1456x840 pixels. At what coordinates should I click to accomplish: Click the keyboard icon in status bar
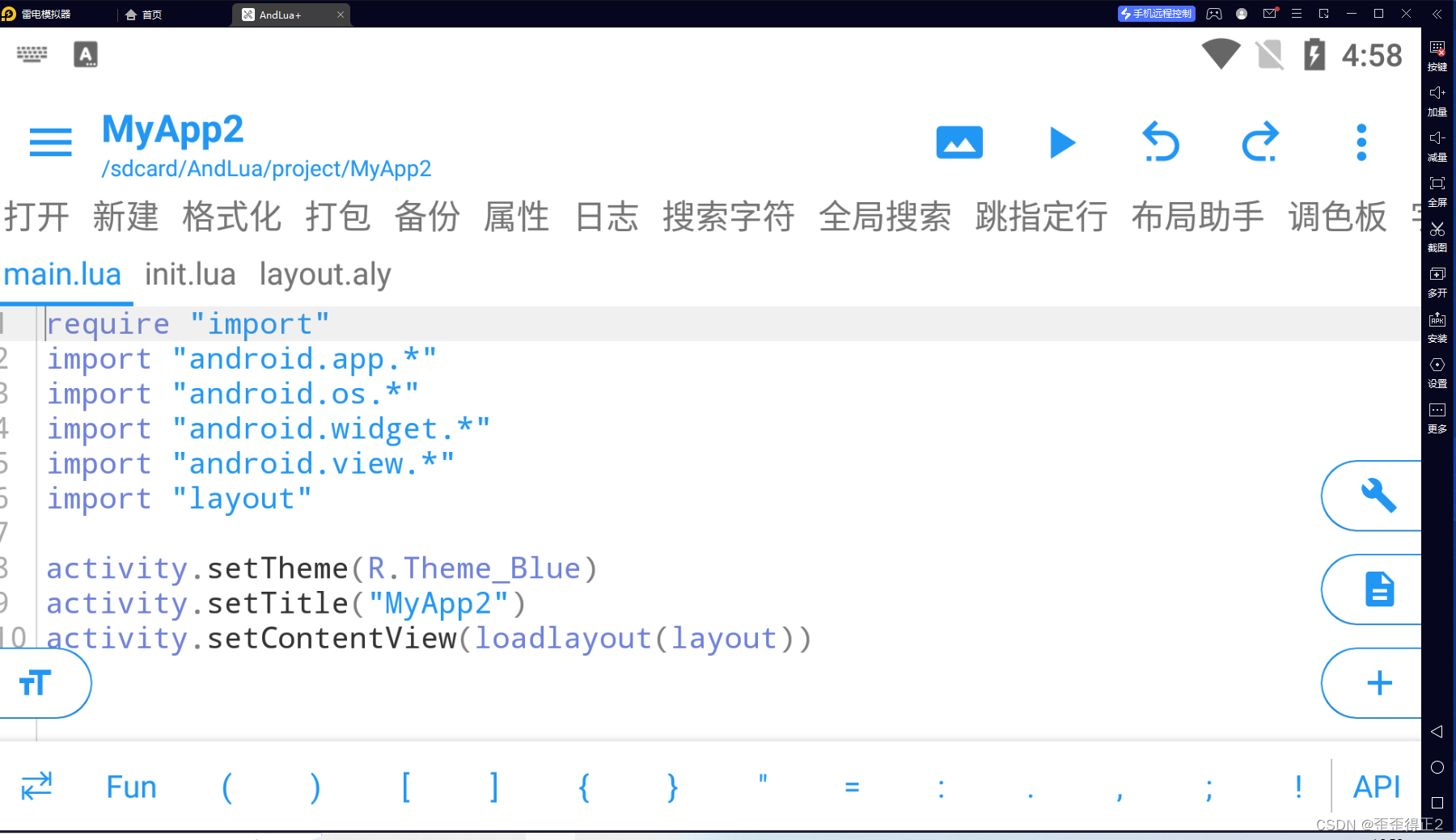(32, 54)
